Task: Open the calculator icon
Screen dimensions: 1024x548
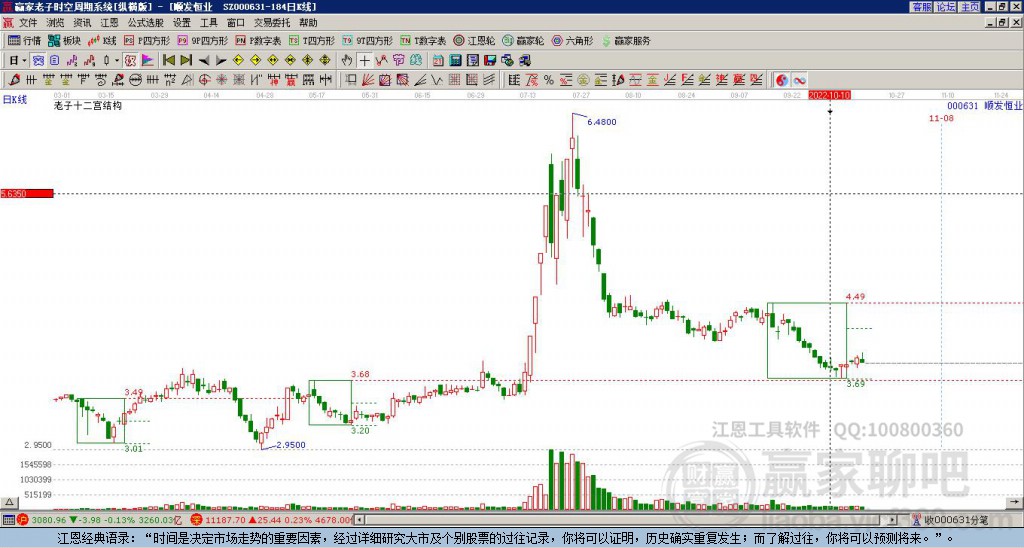Action: point(456,61)
